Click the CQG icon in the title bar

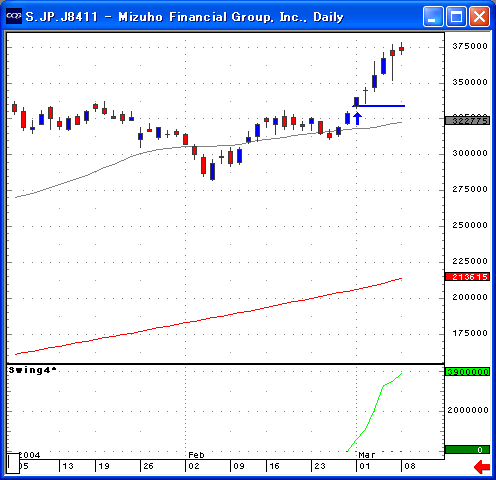(x=14, y=16)
